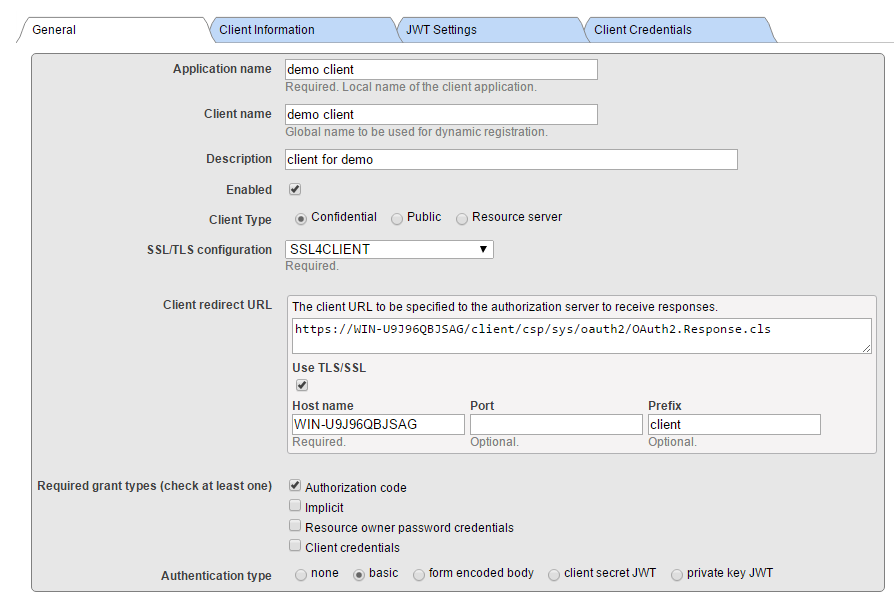Click the Application name input field
The image size is (894, 605).
pyautogui.click(x=441, y=70)
